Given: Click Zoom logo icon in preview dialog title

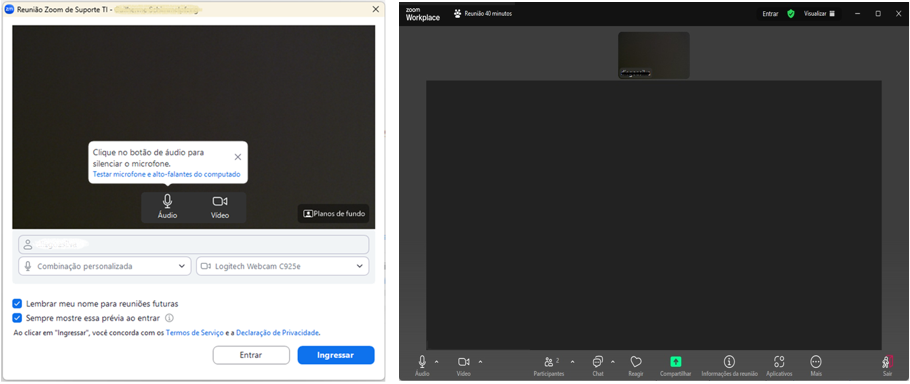Looking at the screenshot, I should click(x=9, y=9).
